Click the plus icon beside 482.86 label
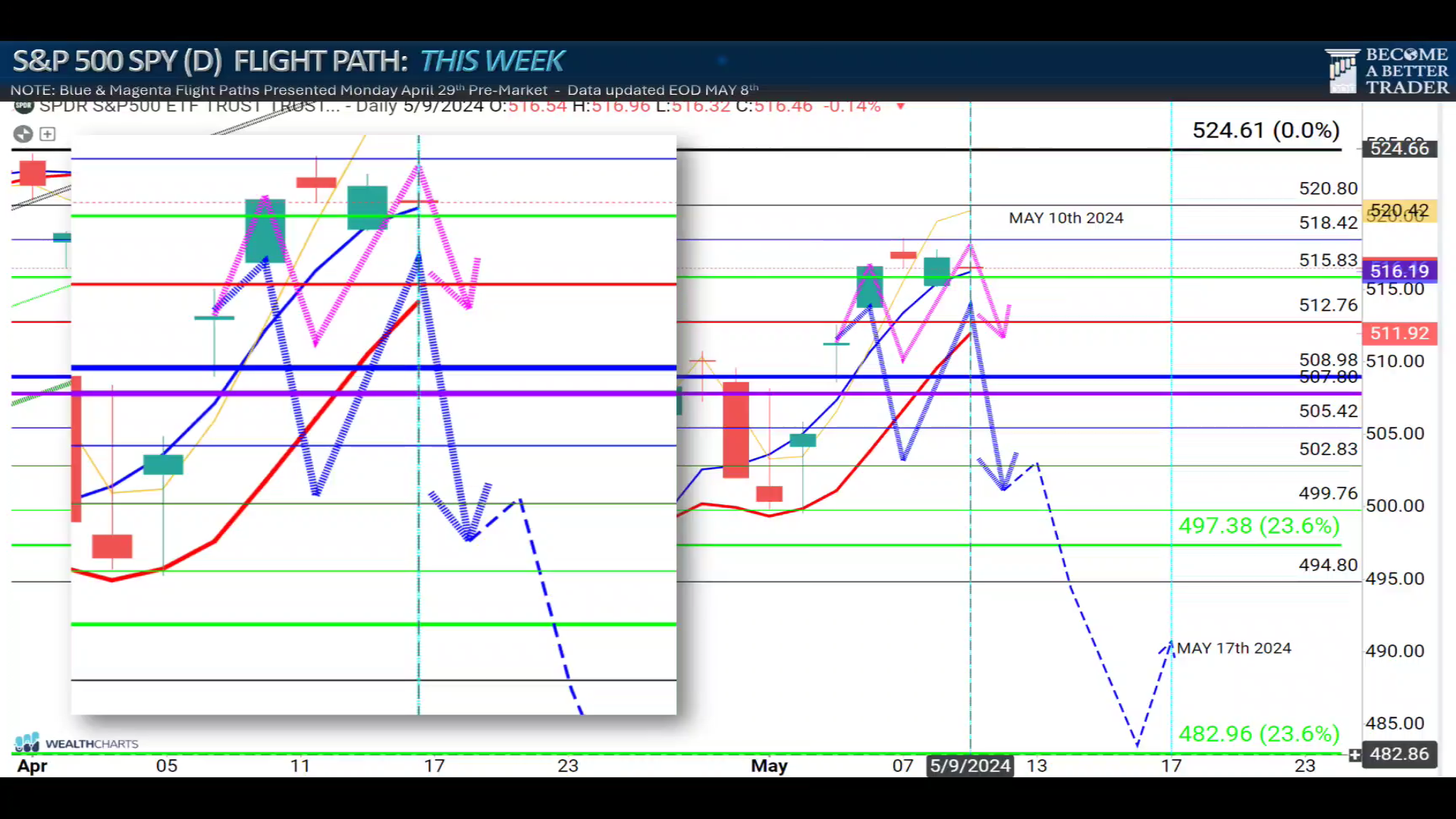This screenshot has width=1456, height=819. [1354, 755]
